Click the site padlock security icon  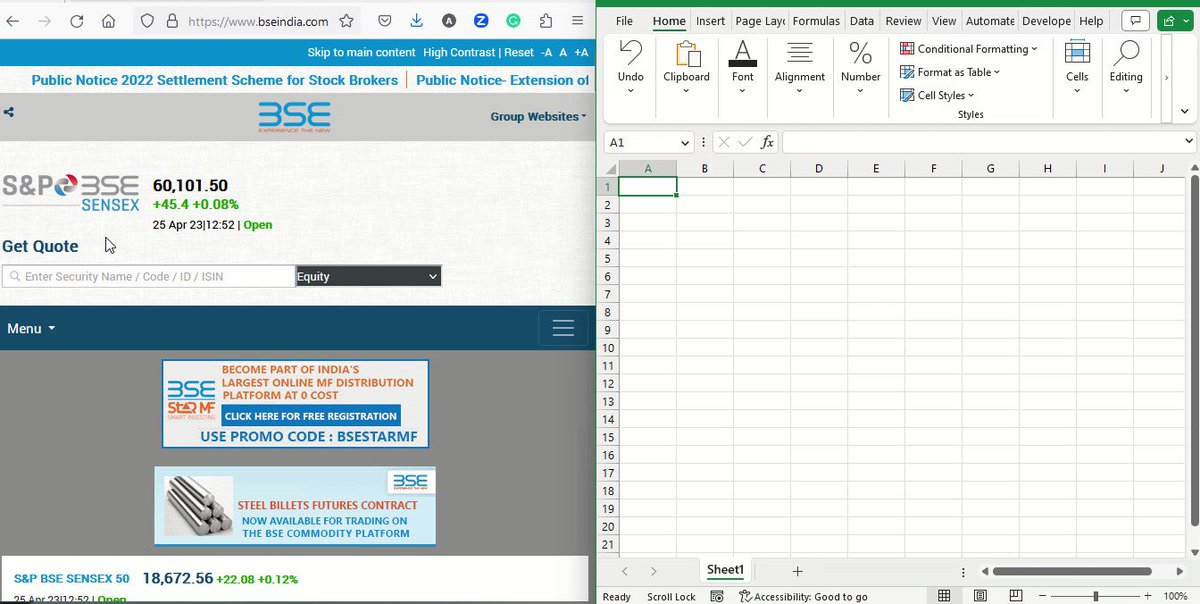171,21
